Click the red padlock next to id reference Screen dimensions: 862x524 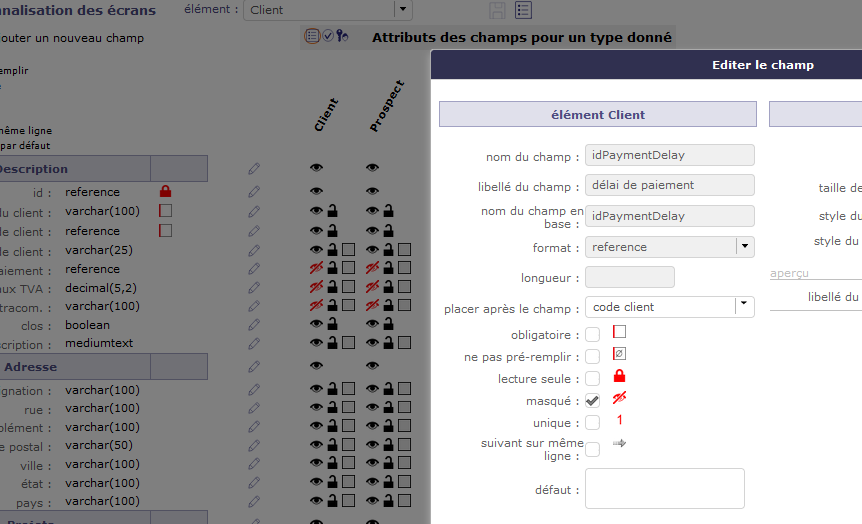(166, 191)
